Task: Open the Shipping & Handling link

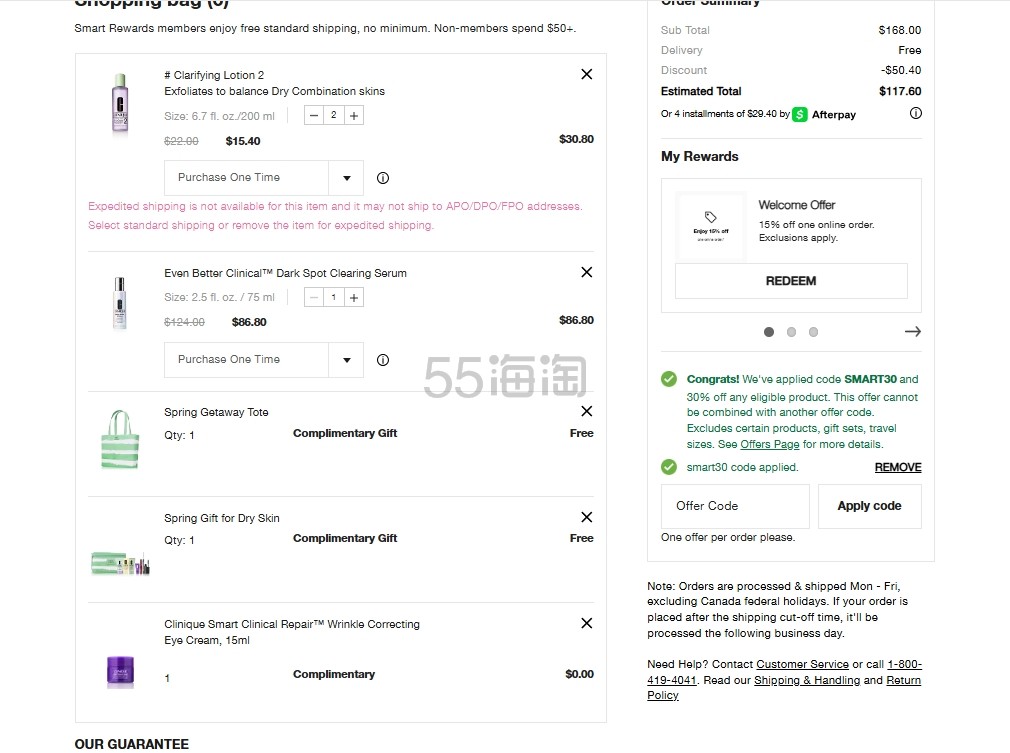Action: click(807, 680)
